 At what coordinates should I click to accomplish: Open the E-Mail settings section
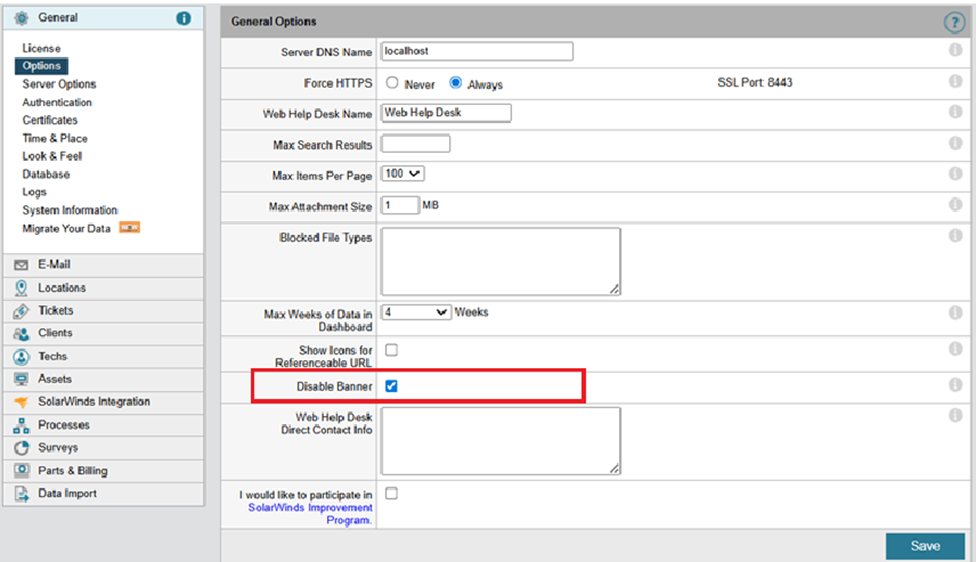coord(54,265)
